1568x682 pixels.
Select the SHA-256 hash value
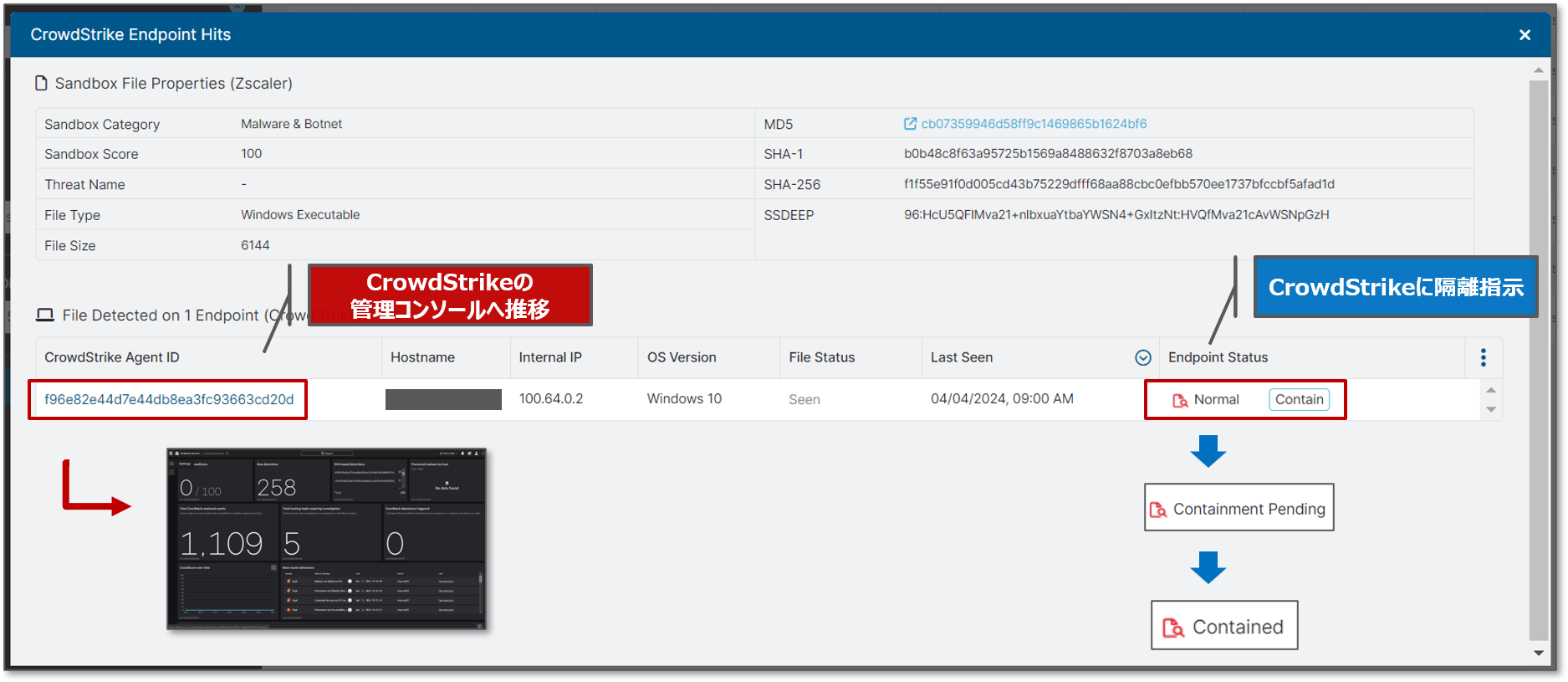click(x=1119, y=184)
